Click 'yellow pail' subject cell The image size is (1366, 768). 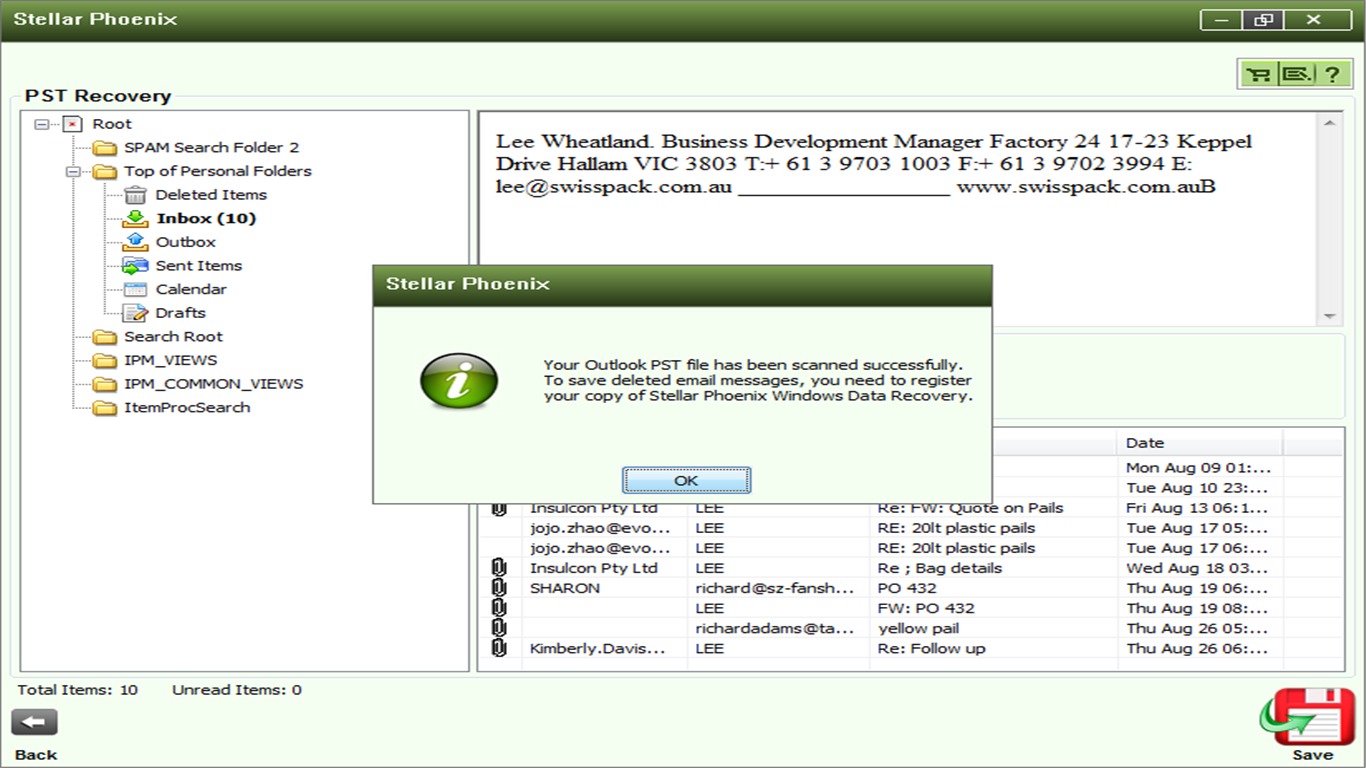point(918,628)
